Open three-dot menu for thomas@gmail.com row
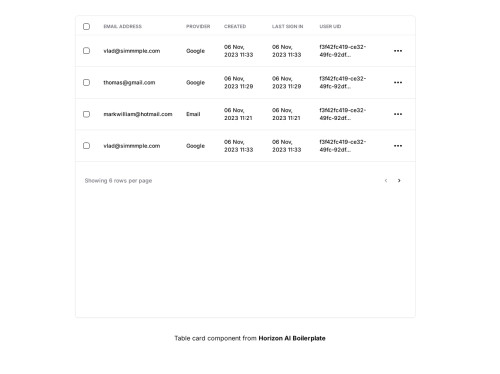Viewport: 500px width, 374px height. click(x=398, y=82)
